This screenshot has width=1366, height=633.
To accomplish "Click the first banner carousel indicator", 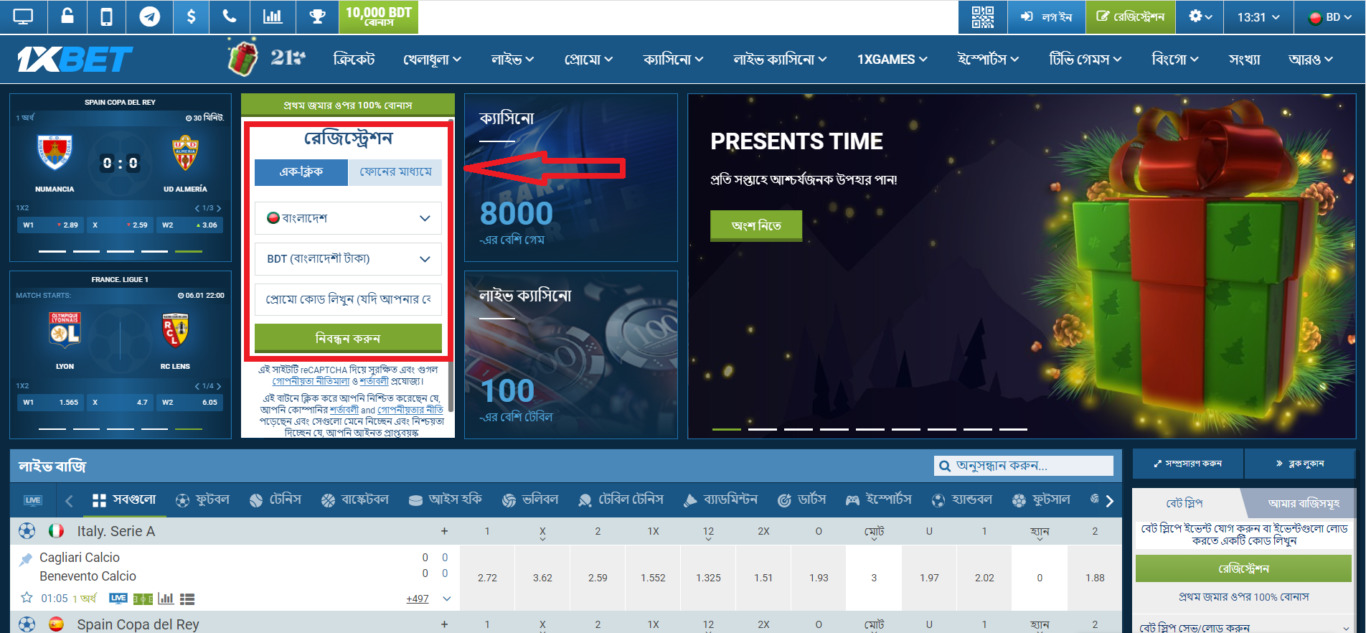I will (727, 429).
